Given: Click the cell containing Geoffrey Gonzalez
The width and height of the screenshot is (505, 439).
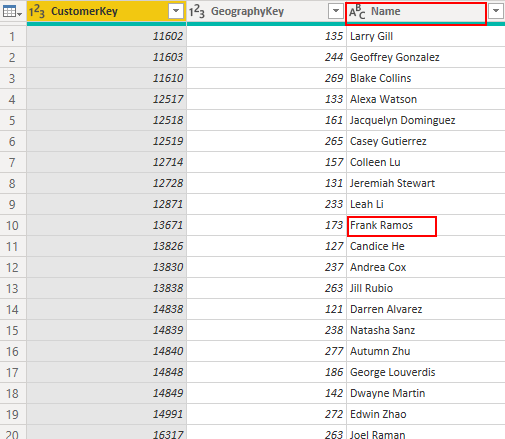Looking at the screenshot, I should tap(426, 57).
